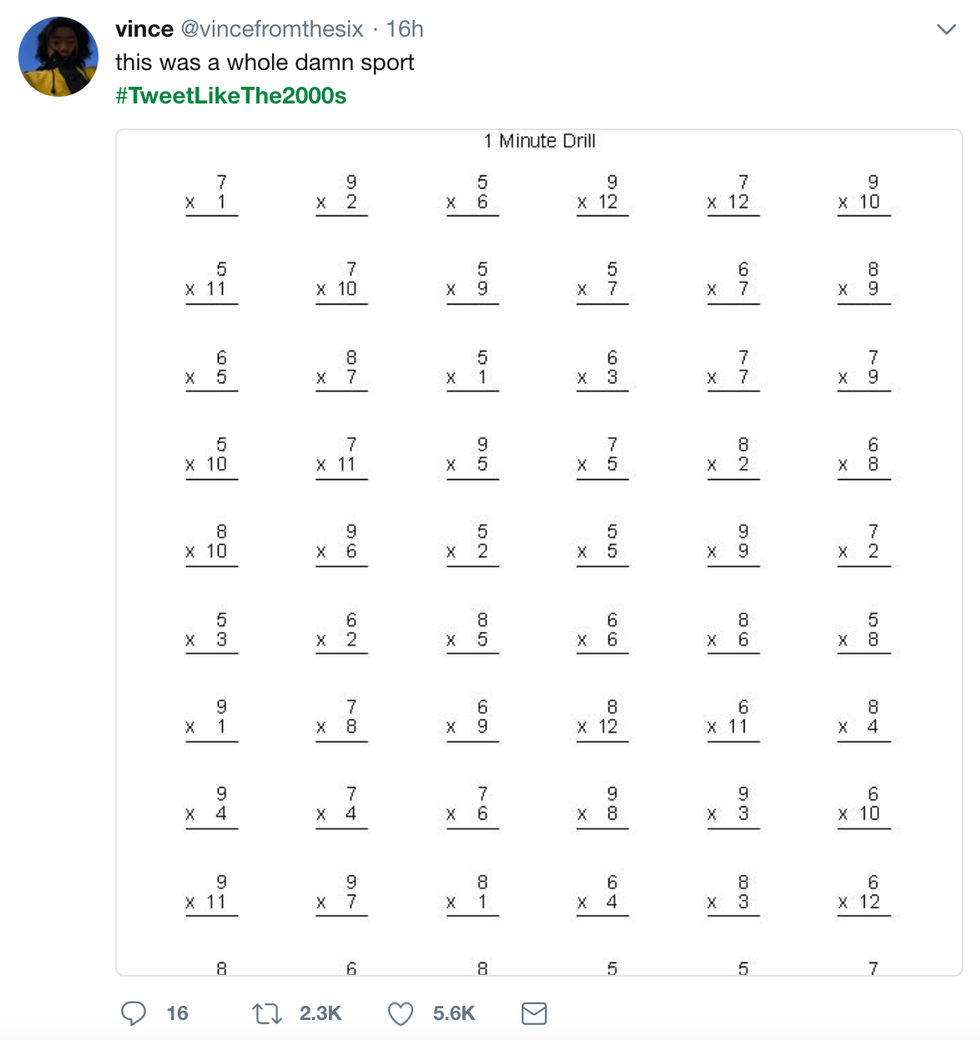This screenshot has height=1040, width=980.
Task: Click the 7 x 7 problem in the worksheet
Action: 733,368
